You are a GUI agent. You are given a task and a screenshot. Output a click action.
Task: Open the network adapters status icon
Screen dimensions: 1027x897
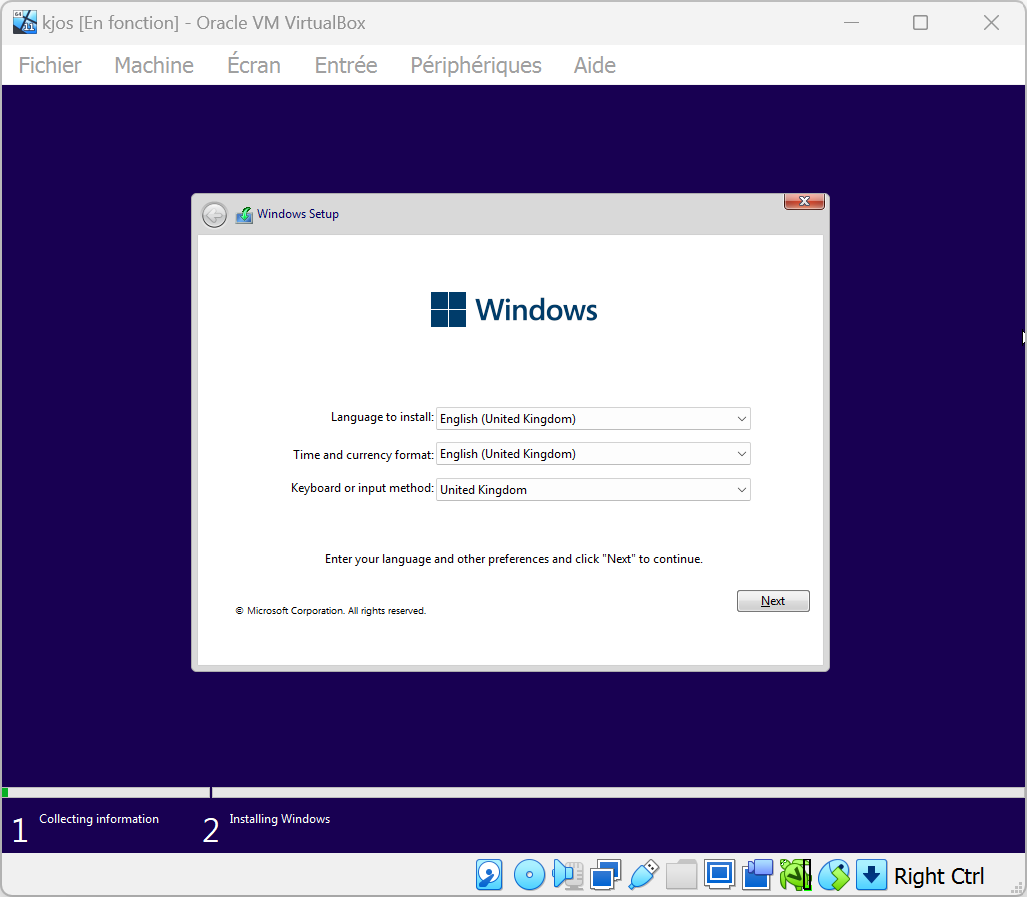(605, 875)
